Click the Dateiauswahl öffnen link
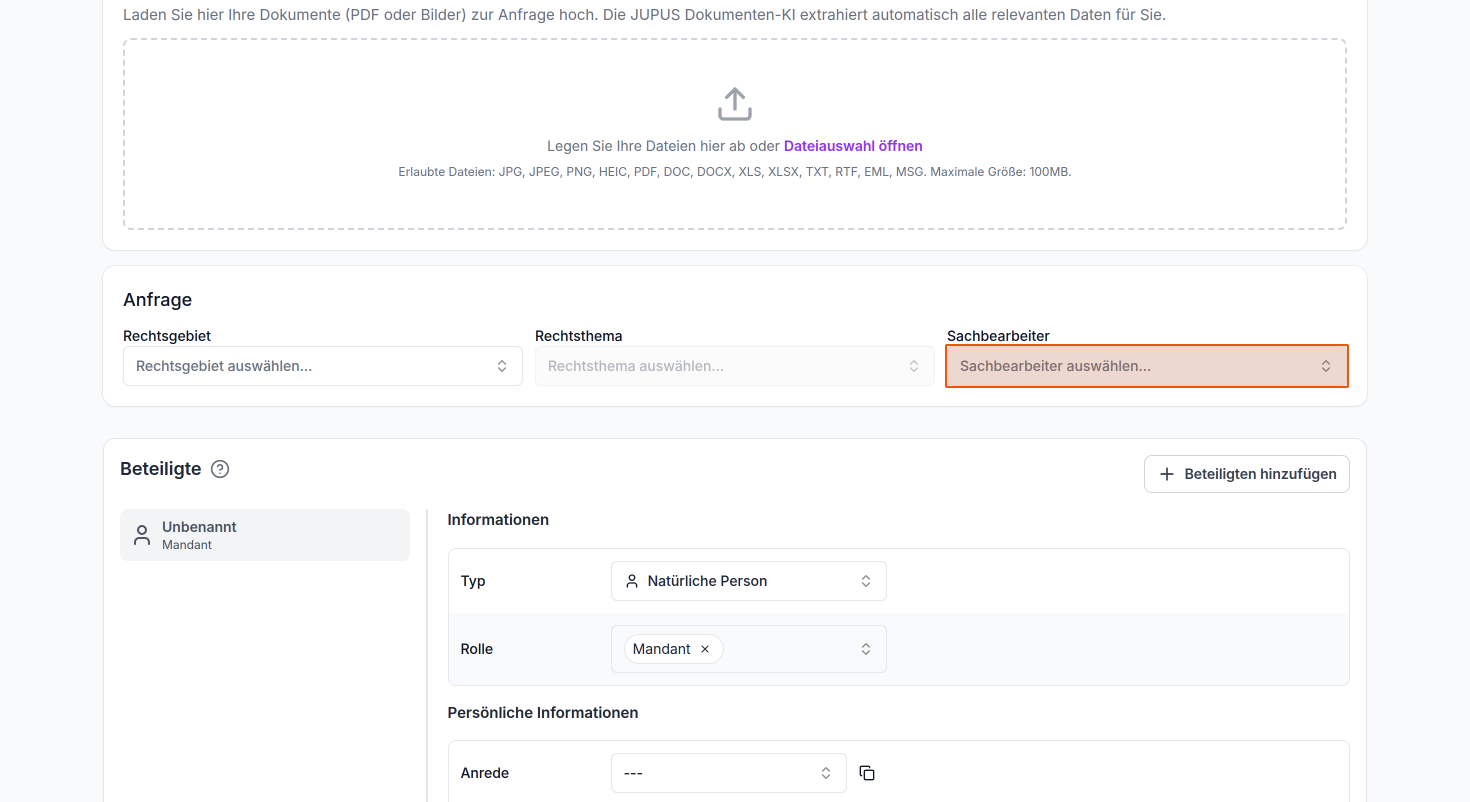Screen dimensions: 1470x802 [x=853, y=146]
